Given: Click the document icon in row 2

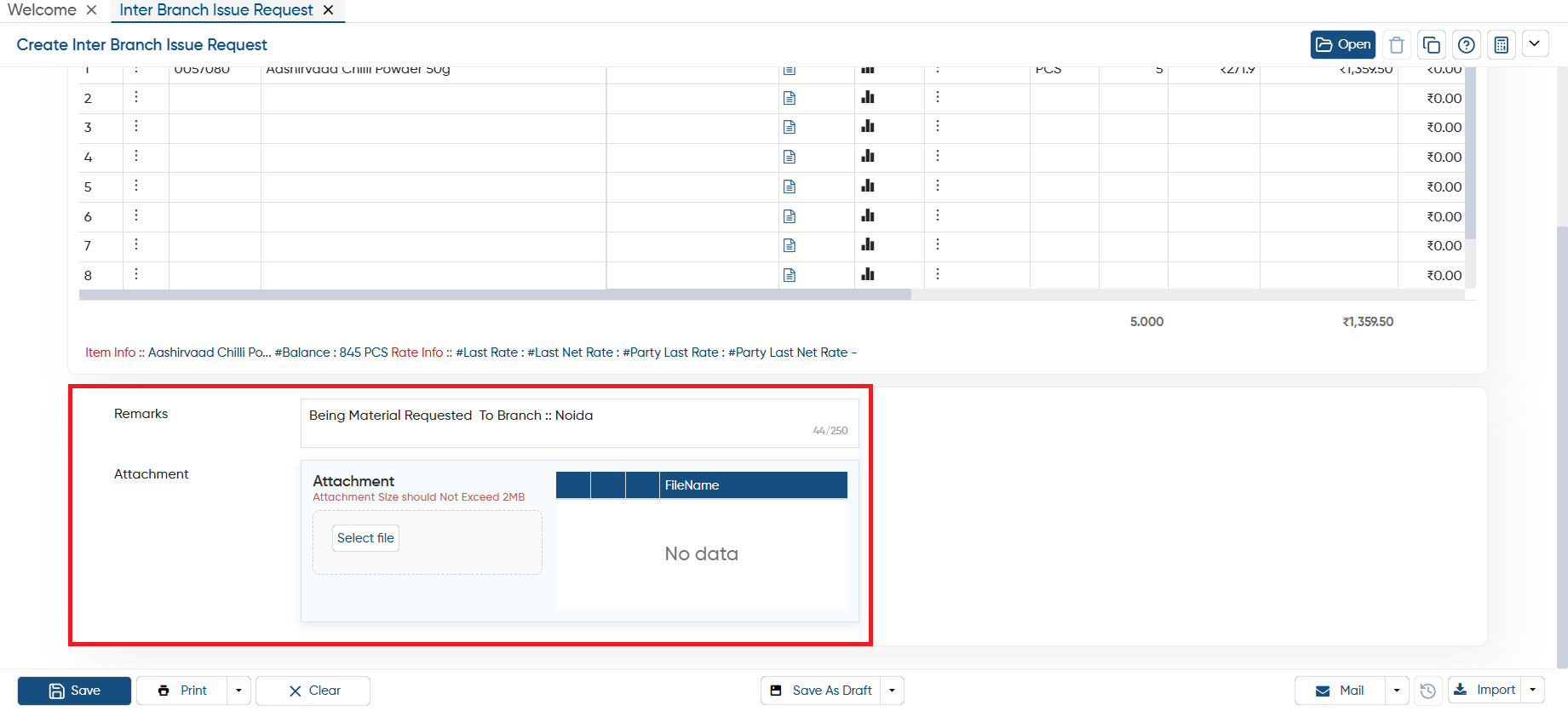Looking at the screenshot, I should pyautogui.click(x=790, y=98).
